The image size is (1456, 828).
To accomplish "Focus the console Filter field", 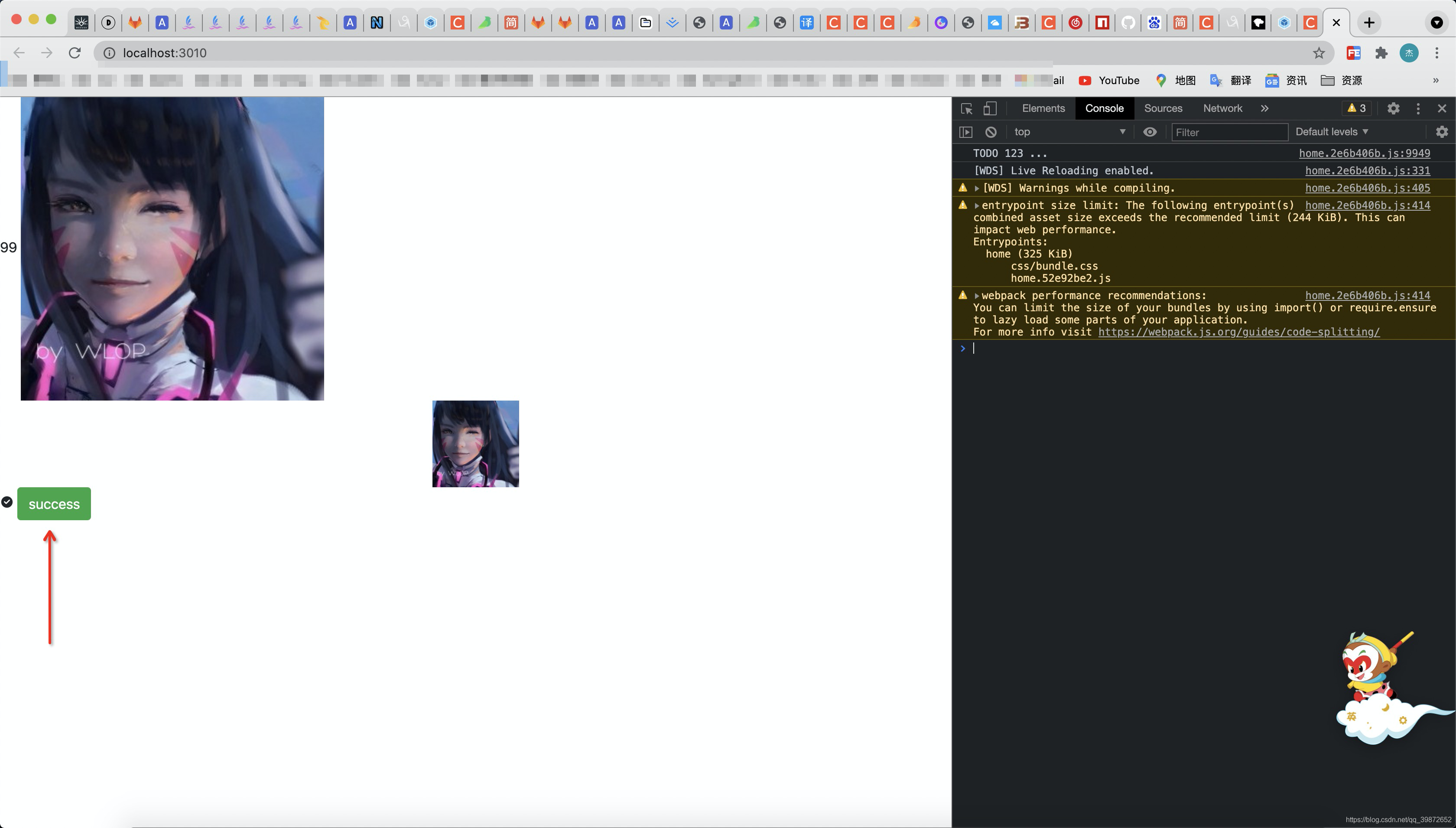I will (x=1229, y=132).
